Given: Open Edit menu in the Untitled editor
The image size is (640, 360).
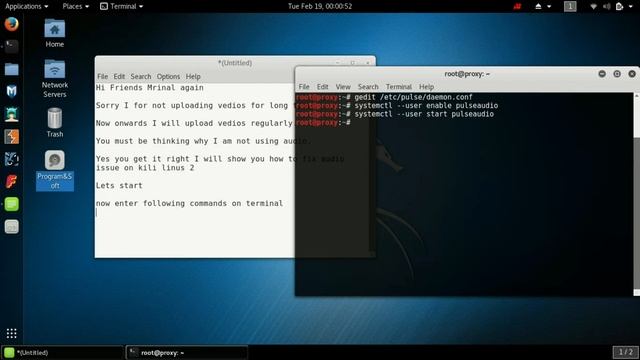Looking at the screenshot, I should point(119,76).
